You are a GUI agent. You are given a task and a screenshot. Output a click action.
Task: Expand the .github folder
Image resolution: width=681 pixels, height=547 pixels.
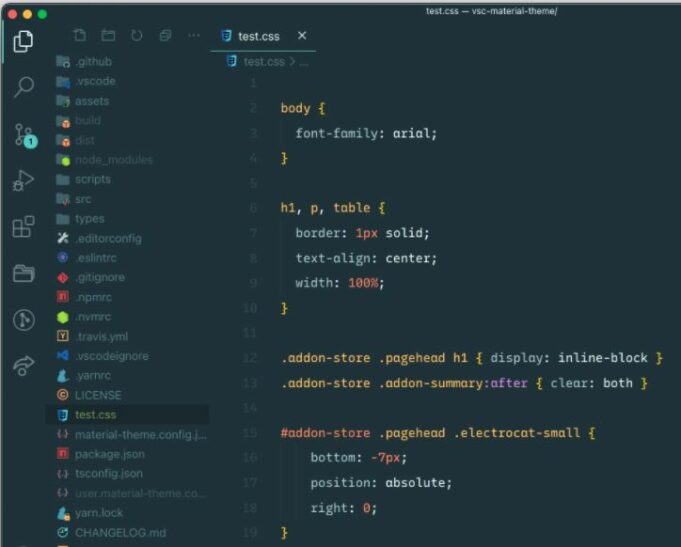pyautogui.click(x=93, y=62)
